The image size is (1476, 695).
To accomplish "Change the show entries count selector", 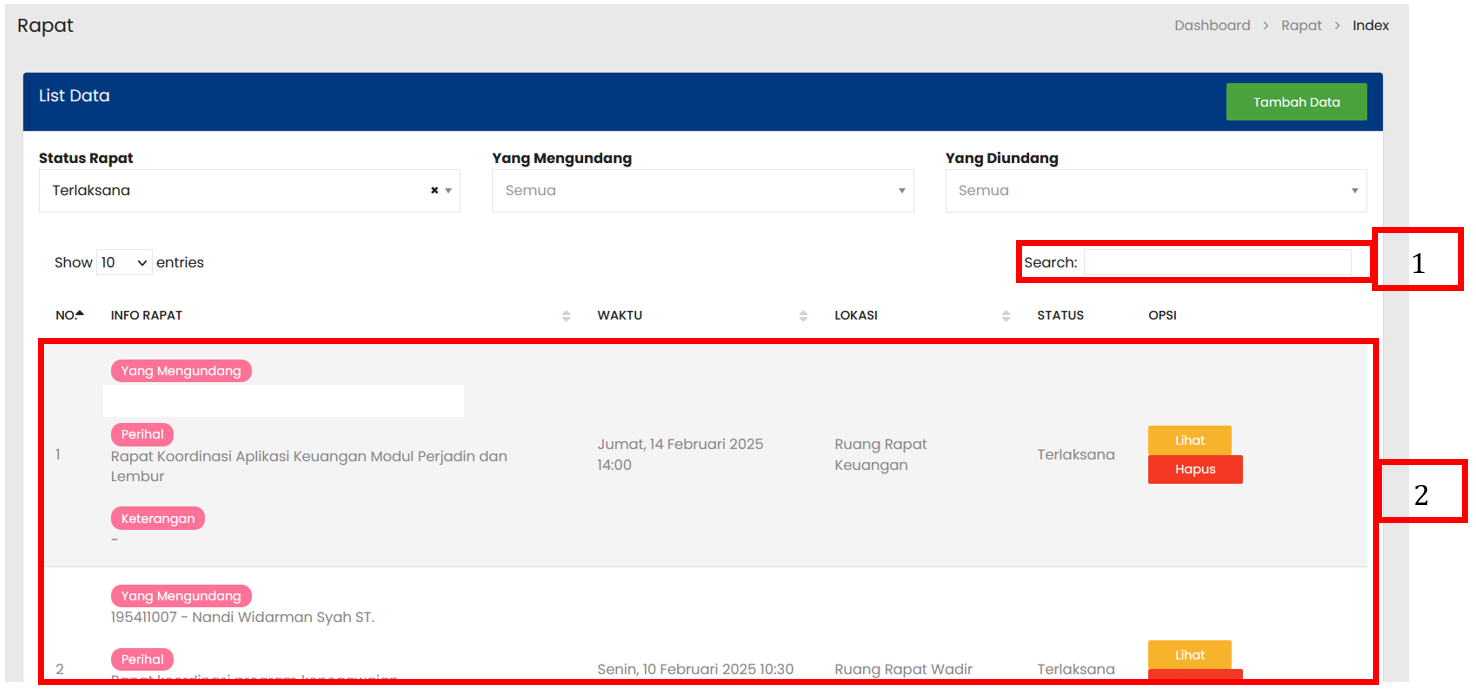I will coord(124,263).
